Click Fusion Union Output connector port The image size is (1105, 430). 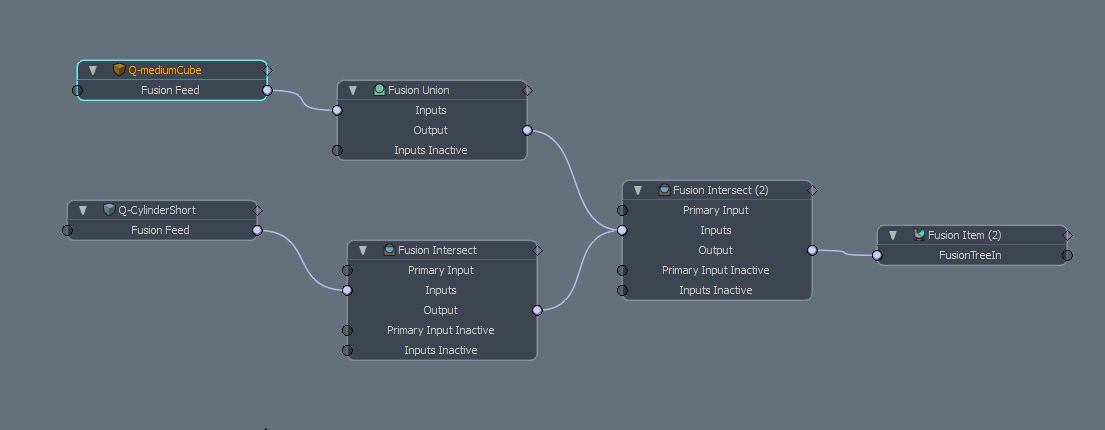[527, 130]
